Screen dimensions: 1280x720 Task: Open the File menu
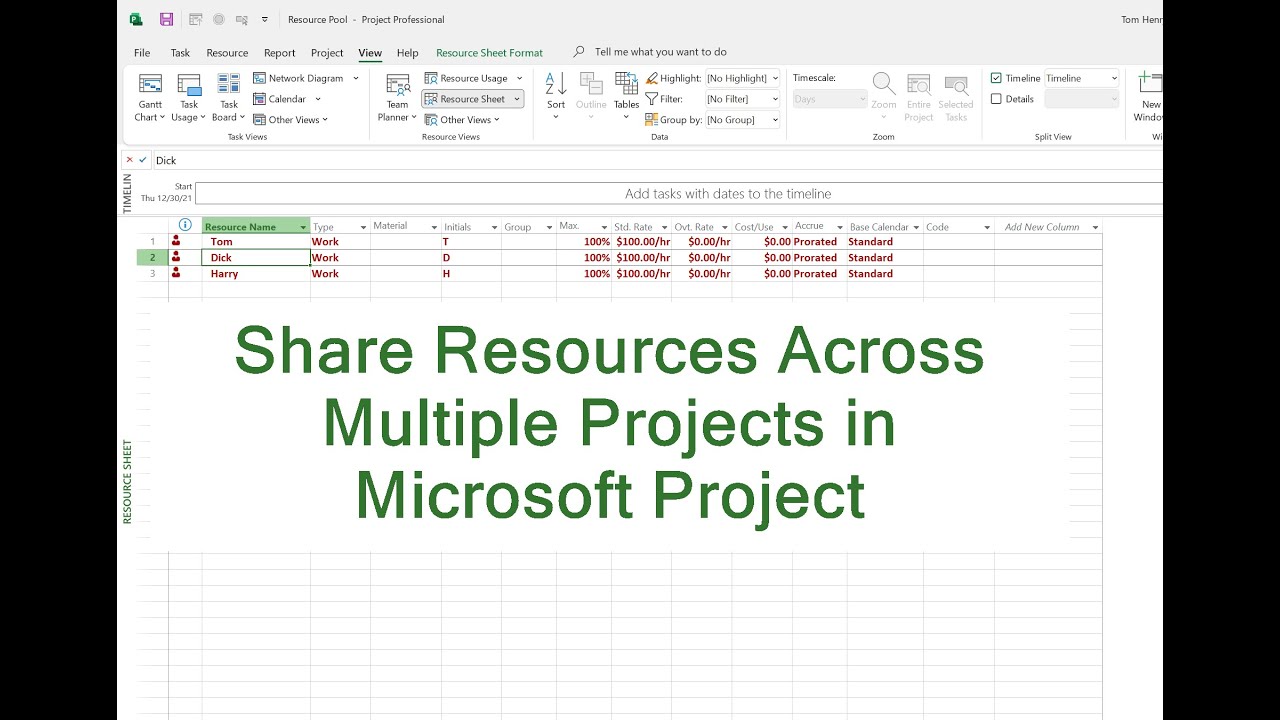[x=142, y=53]
